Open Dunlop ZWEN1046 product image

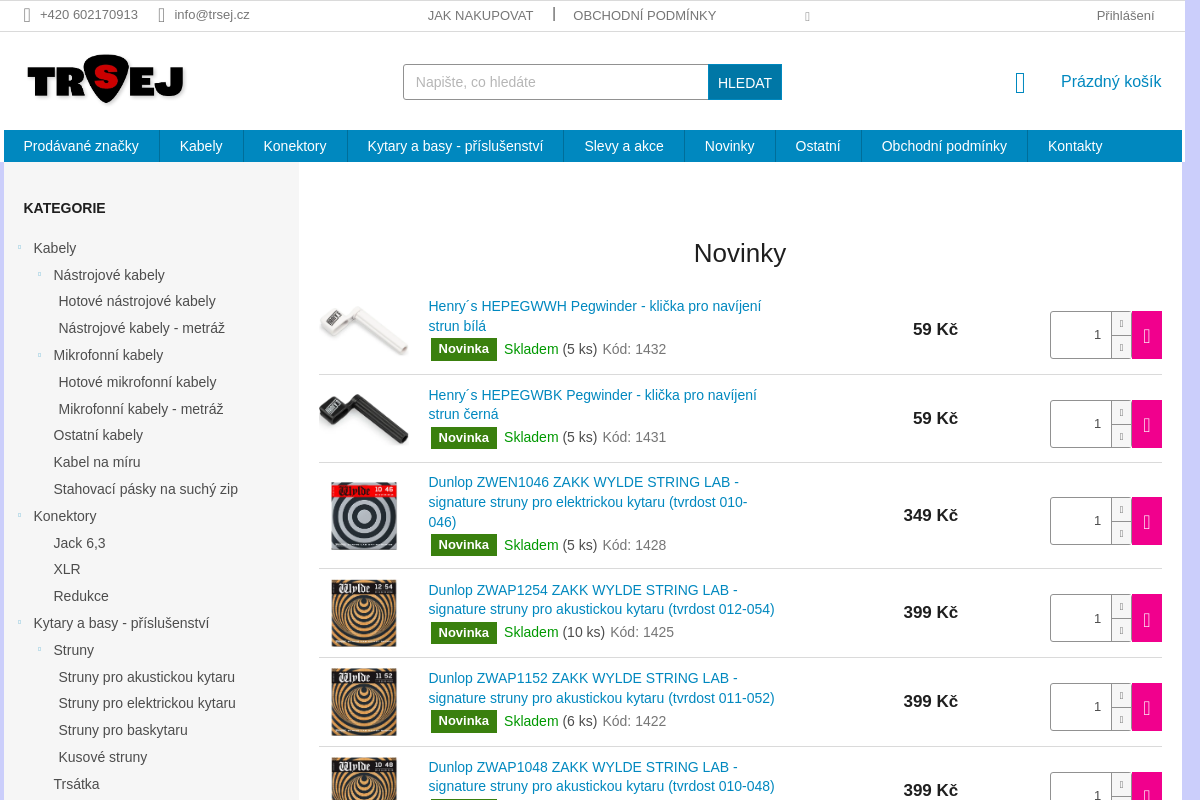tap(364, 515)
